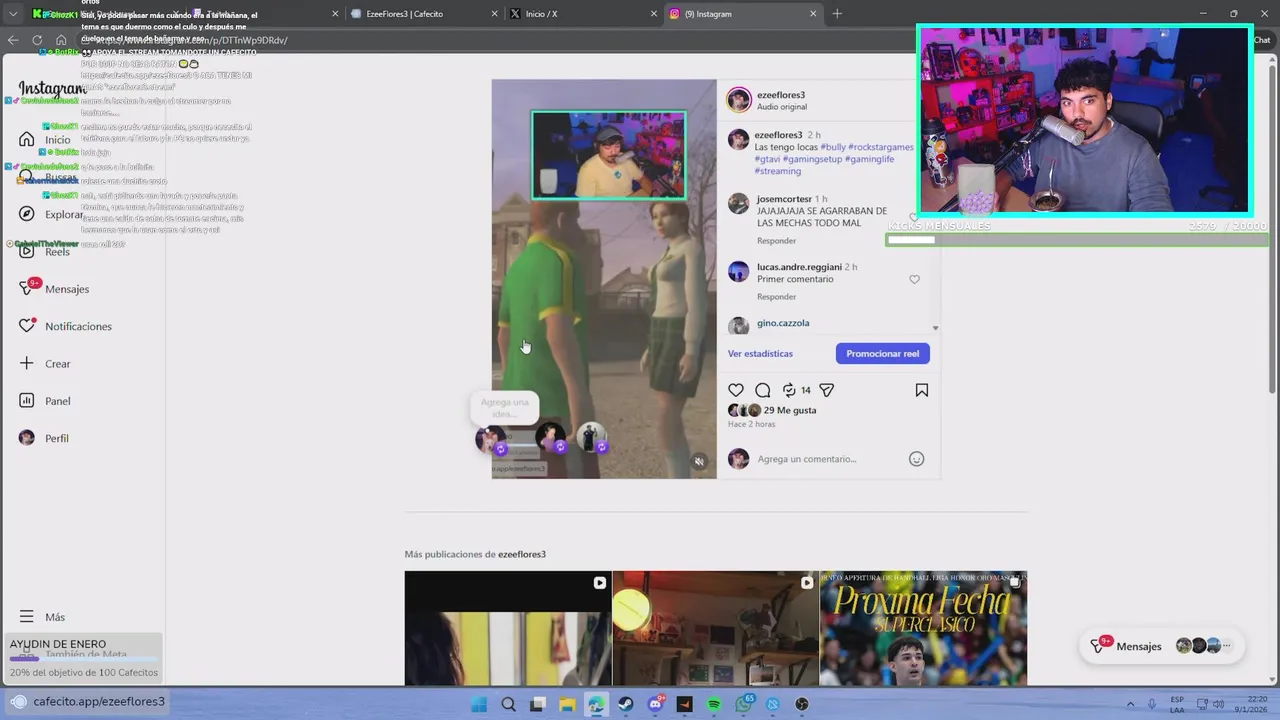Screen dimensions: 1280x720
Task: Open the Windows Start menu
Action: 479,704
